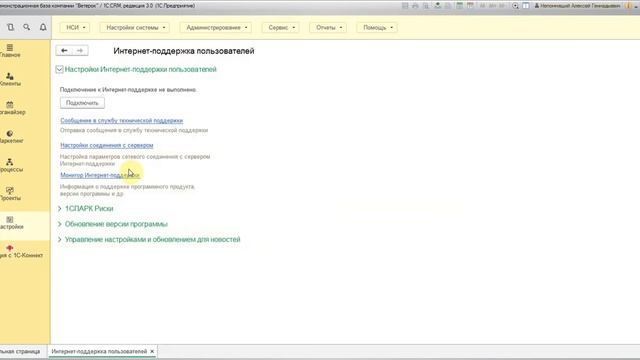This screenshot has height=360, width=640.
Task: Open Сообщение в службу технической поддержки link
Action: 122,120
